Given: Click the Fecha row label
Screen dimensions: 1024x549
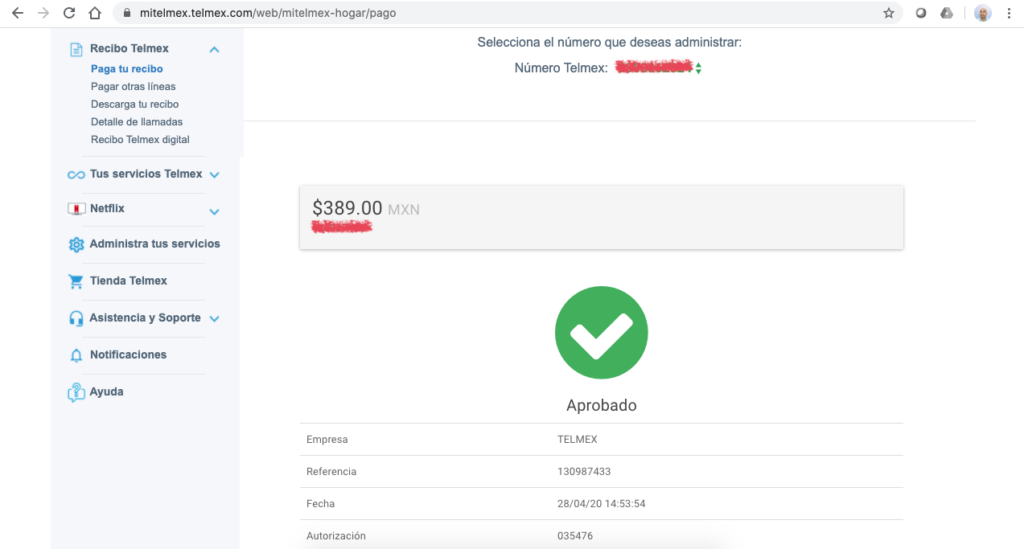Looking at the screenshot, I should click(320, 503).
